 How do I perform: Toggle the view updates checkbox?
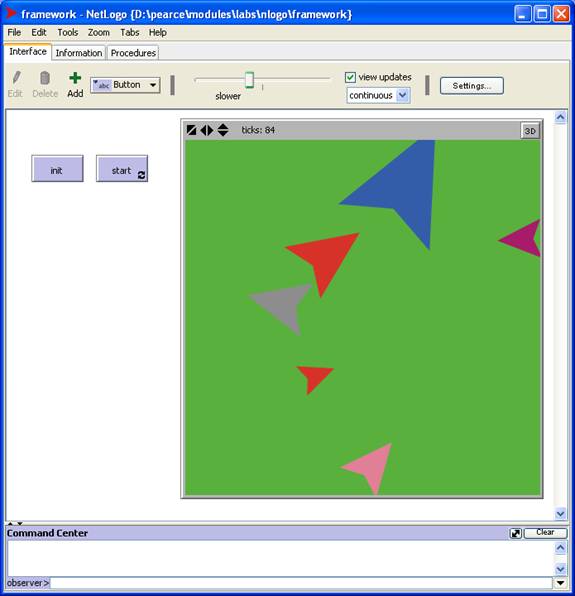point(350,77)
